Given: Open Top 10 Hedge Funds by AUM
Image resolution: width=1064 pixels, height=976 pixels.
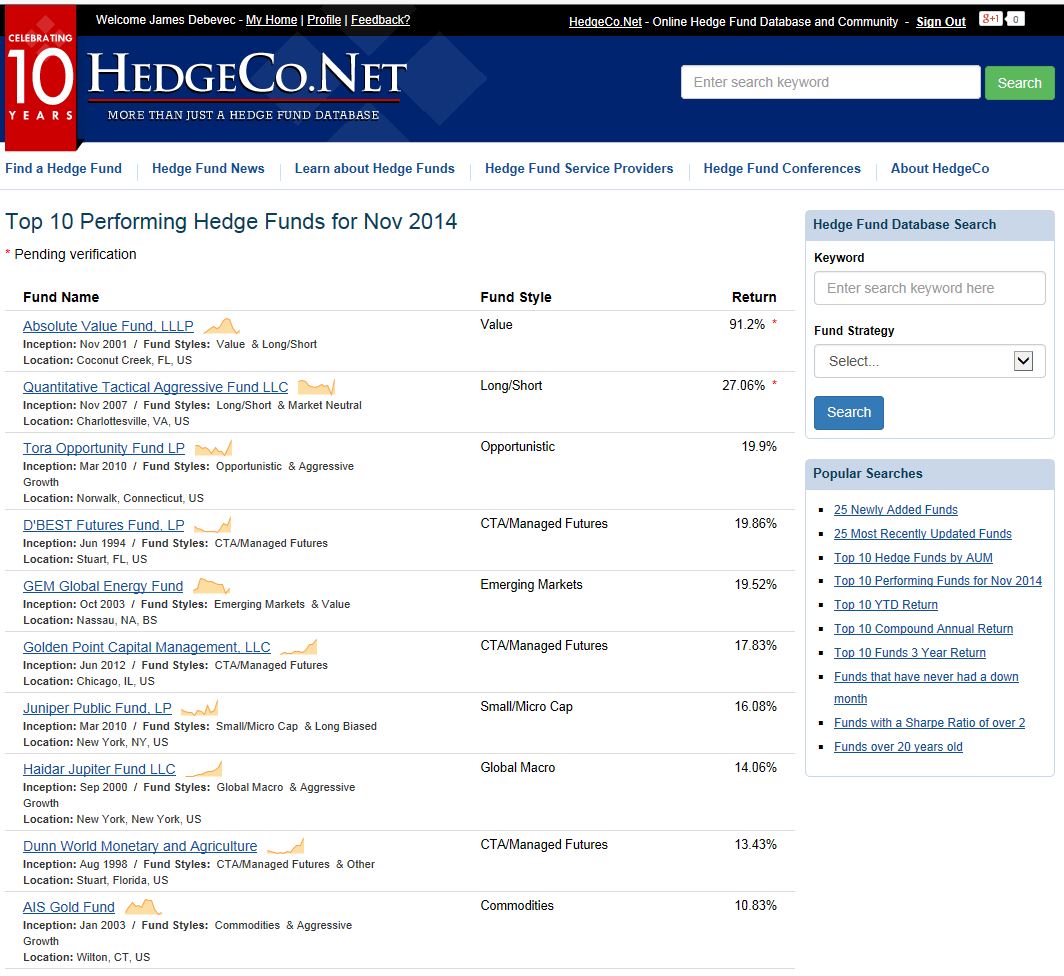Looking at the screenshot, I should click(913, 557).
